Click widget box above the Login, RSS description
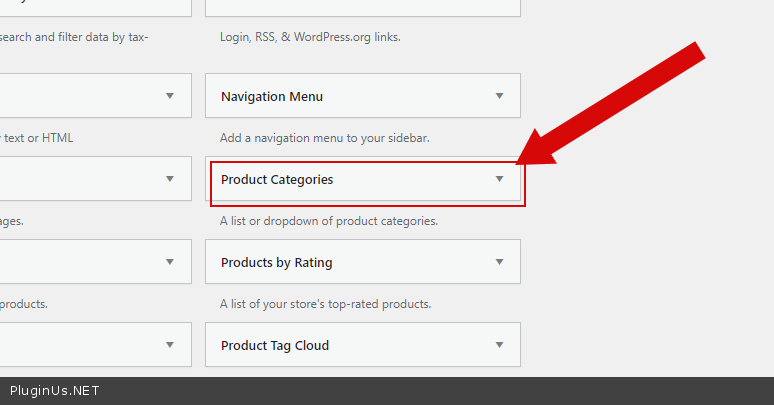Viewport: 774px width, 405px height. (x=362, y=7)
